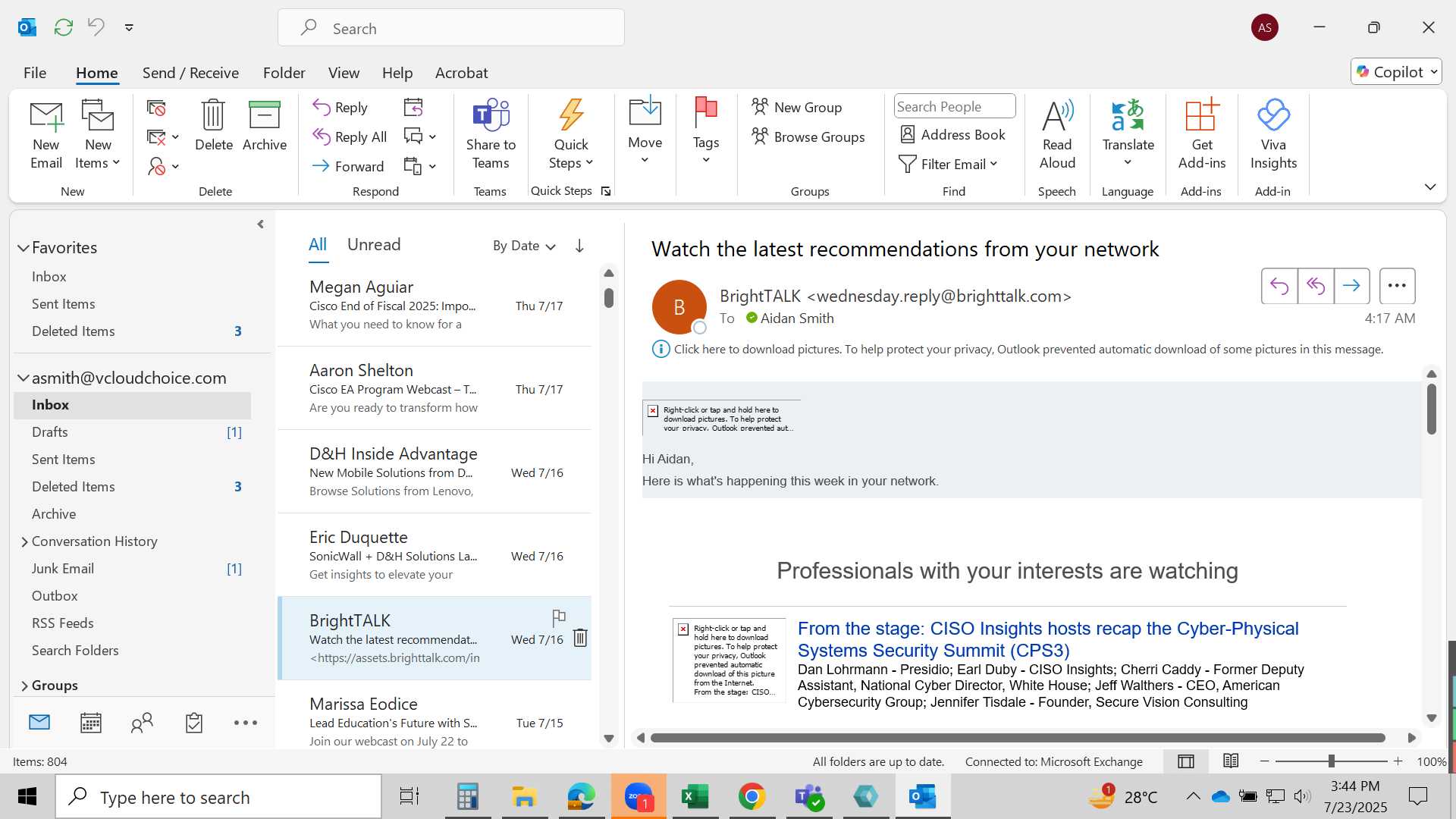Viewport: 1456px width, 819px height.
Task: Switch to Normal view in status bar
Action: point(1186,761)
